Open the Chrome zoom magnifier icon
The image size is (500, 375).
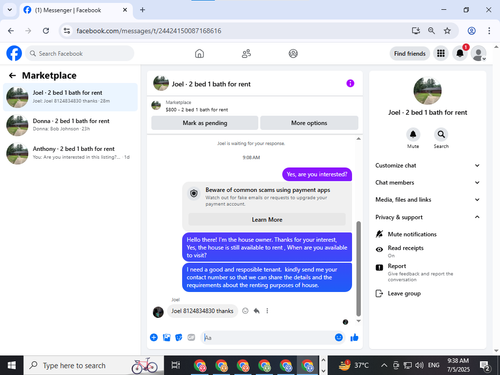(x=431, y=31)
